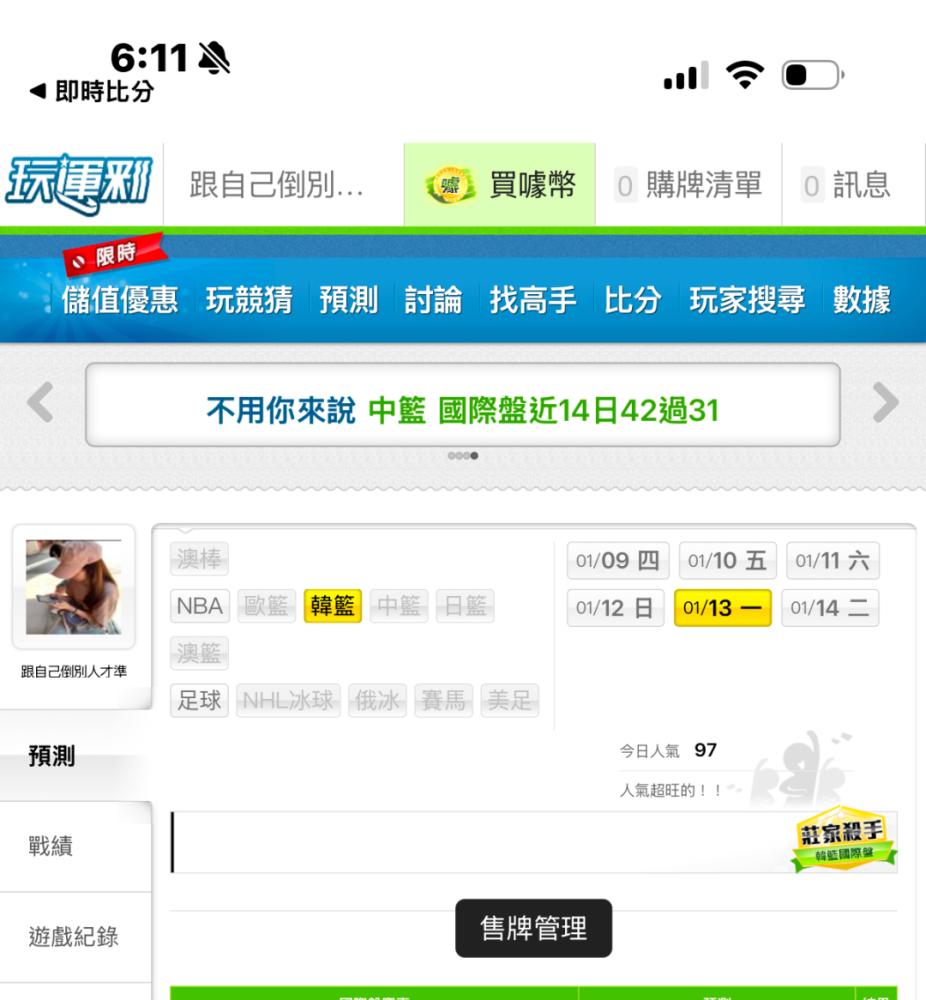Show the next banner with right arrow
Screen dimensions: 926x1000
point(885,402)
